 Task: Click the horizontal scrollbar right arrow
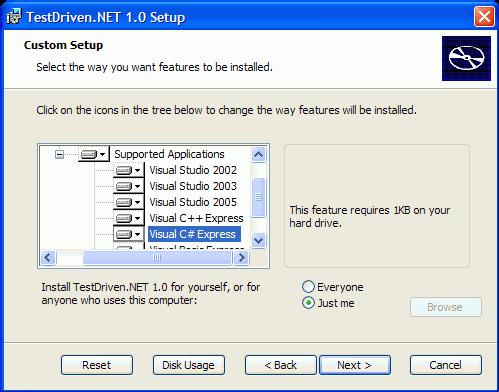pyautogui.click(x=241, y=257)
